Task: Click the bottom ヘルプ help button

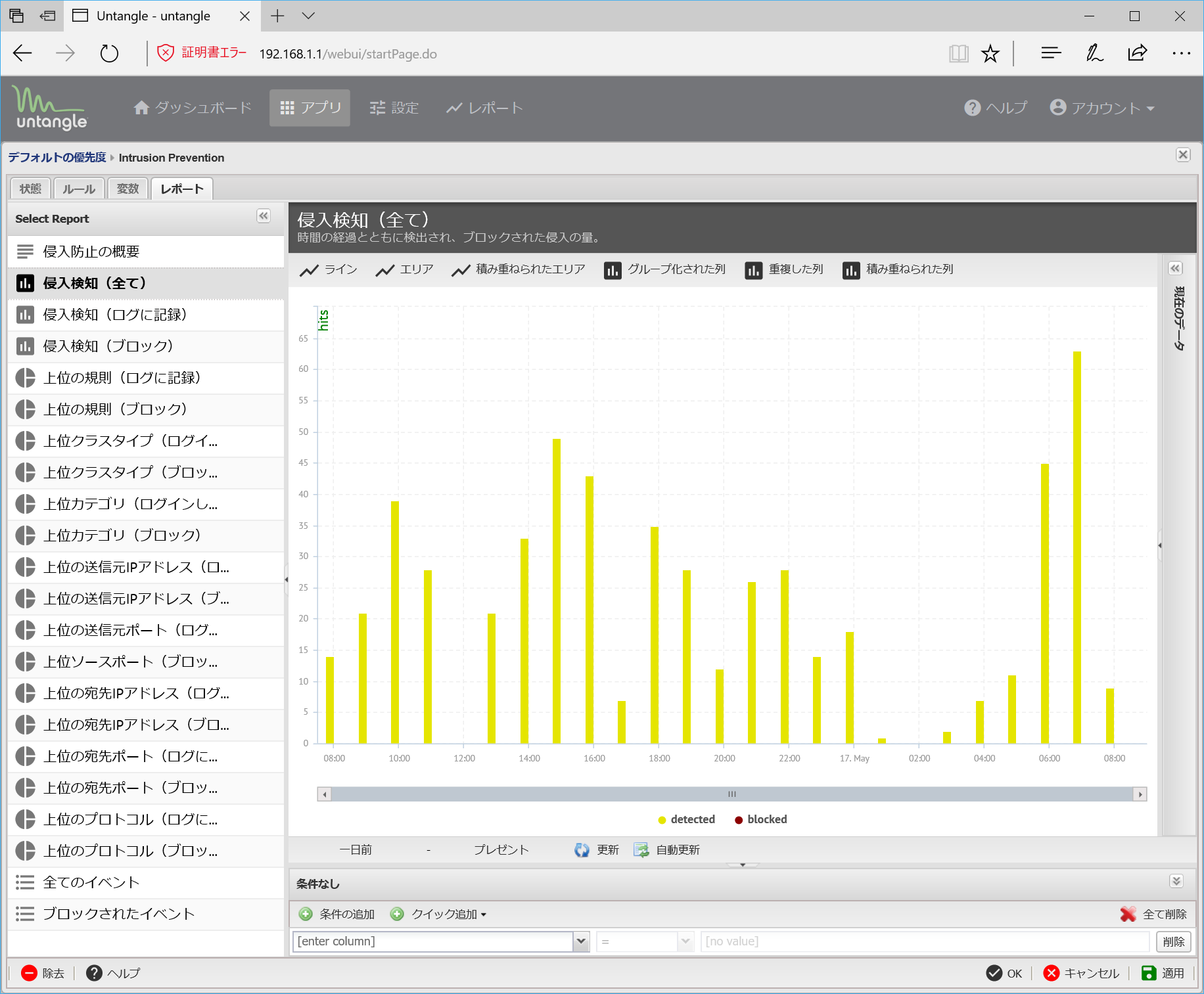Action: [x=114, y=973]
